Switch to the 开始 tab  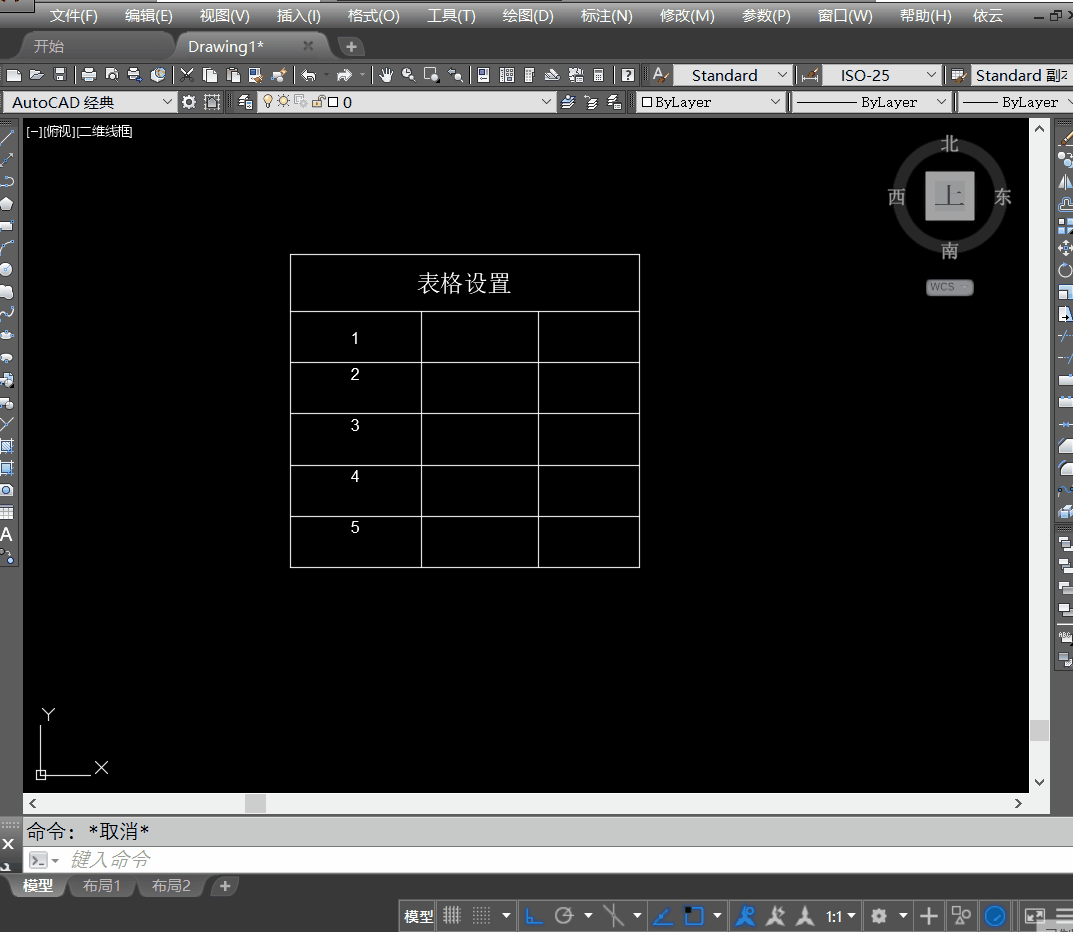click(49, 47)
